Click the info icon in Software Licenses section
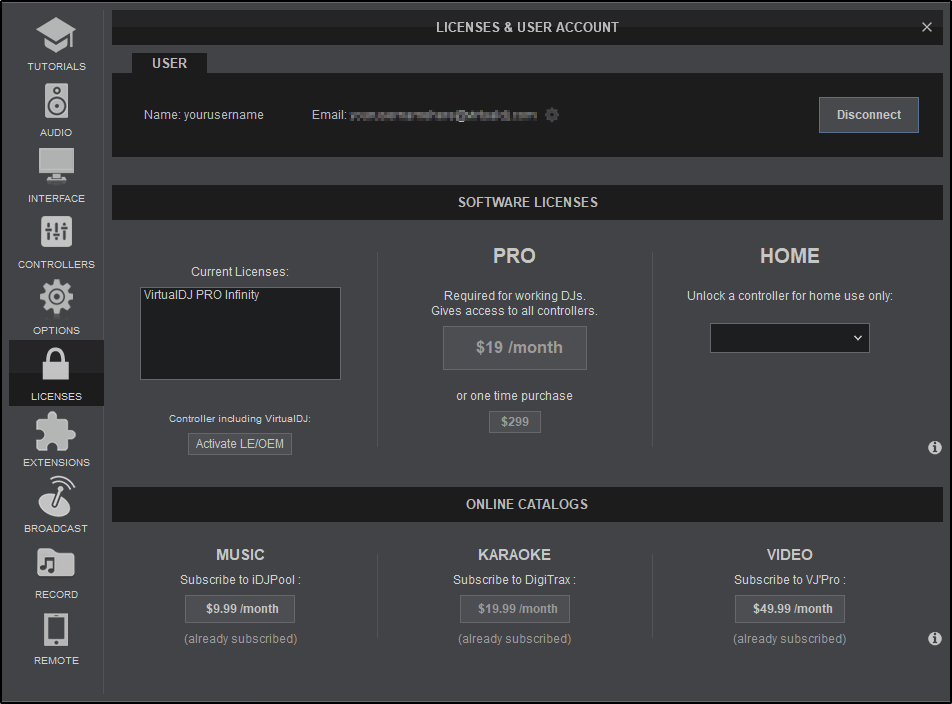 [934, 447]
